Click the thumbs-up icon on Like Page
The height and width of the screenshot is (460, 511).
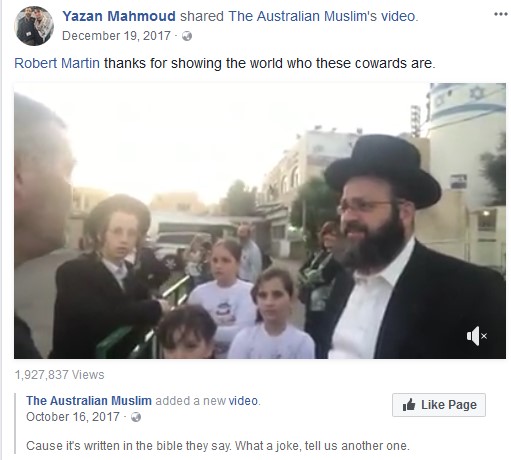pyautogui.click(x=409, y=405)
